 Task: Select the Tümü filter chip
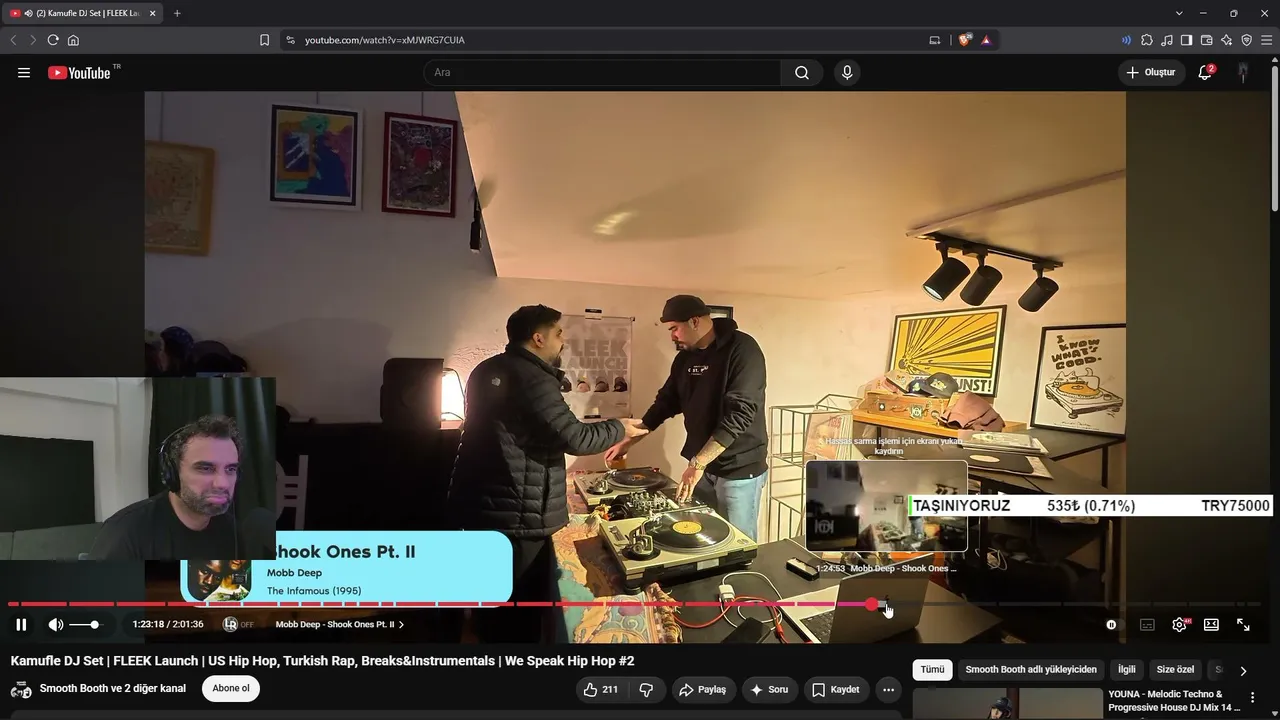click(932, 670)
